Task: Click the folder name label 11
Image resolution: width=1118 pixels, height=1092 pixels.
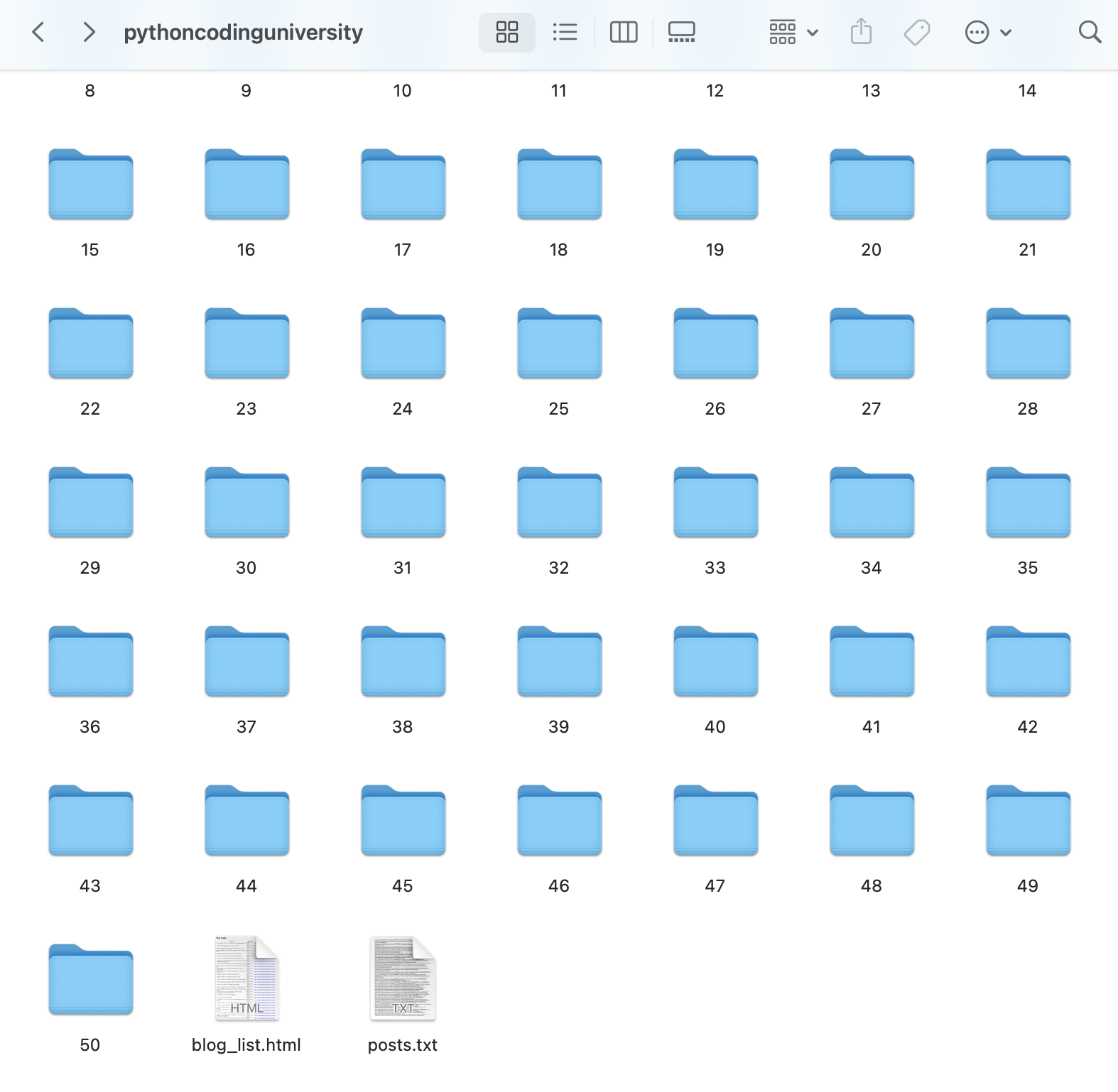Action: [559, 91]
